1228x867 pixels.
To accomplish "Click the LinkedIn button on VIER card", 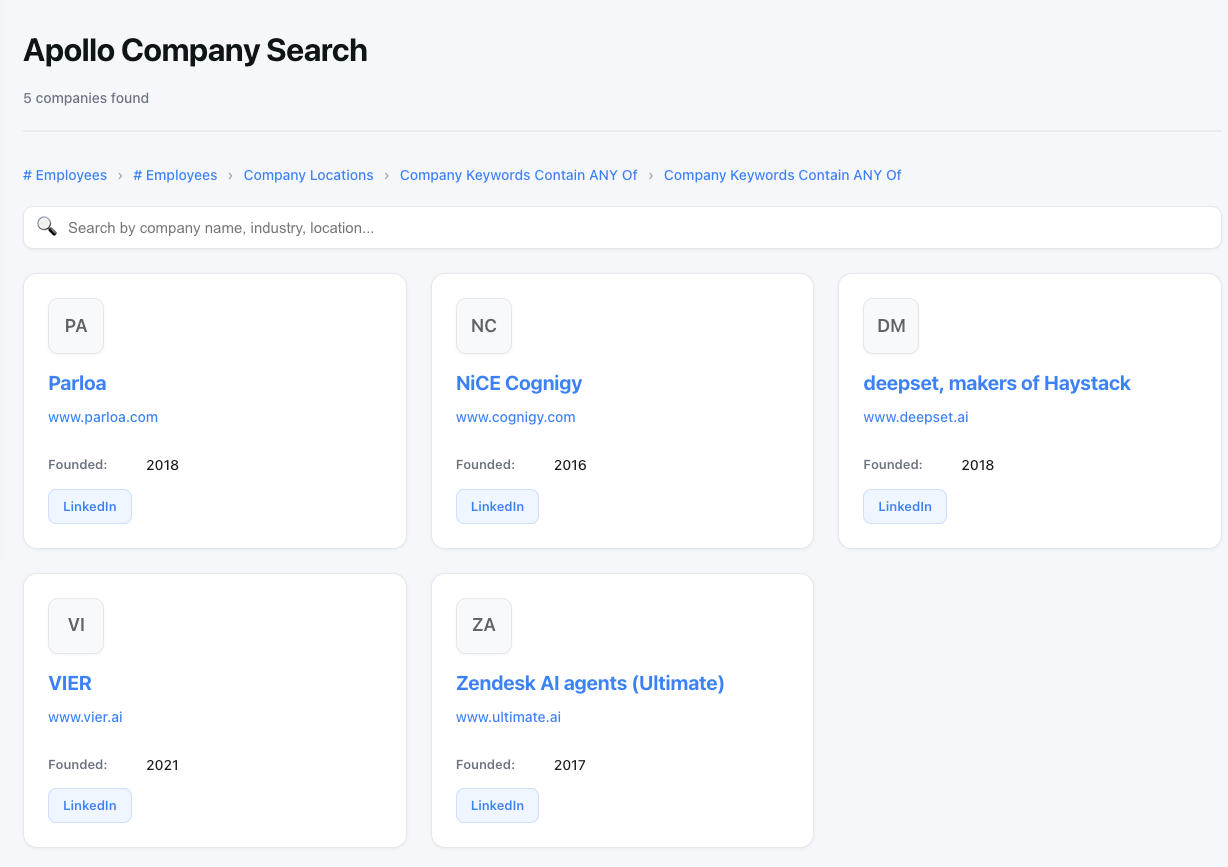I will coord(90,805).
